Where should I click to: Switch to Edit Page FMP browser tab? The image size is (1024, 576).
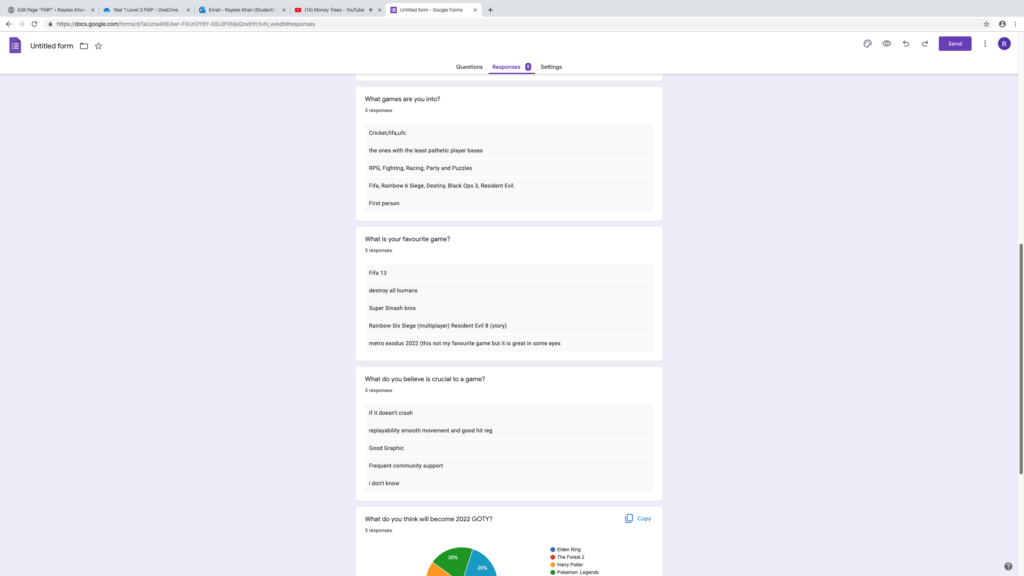coord(51,10)
